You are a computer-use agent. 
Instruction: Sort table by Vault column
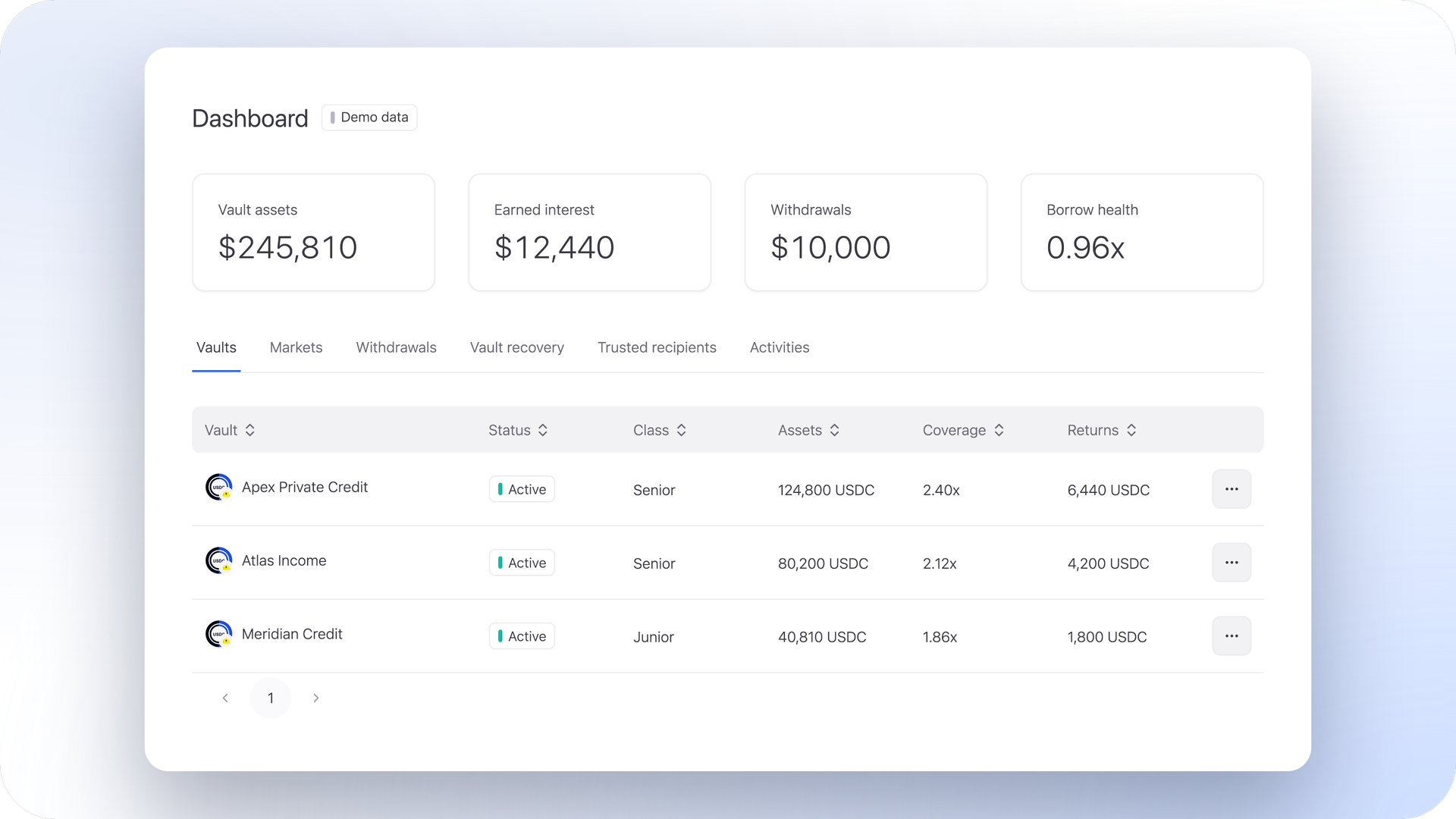click(x=230, y=430)
